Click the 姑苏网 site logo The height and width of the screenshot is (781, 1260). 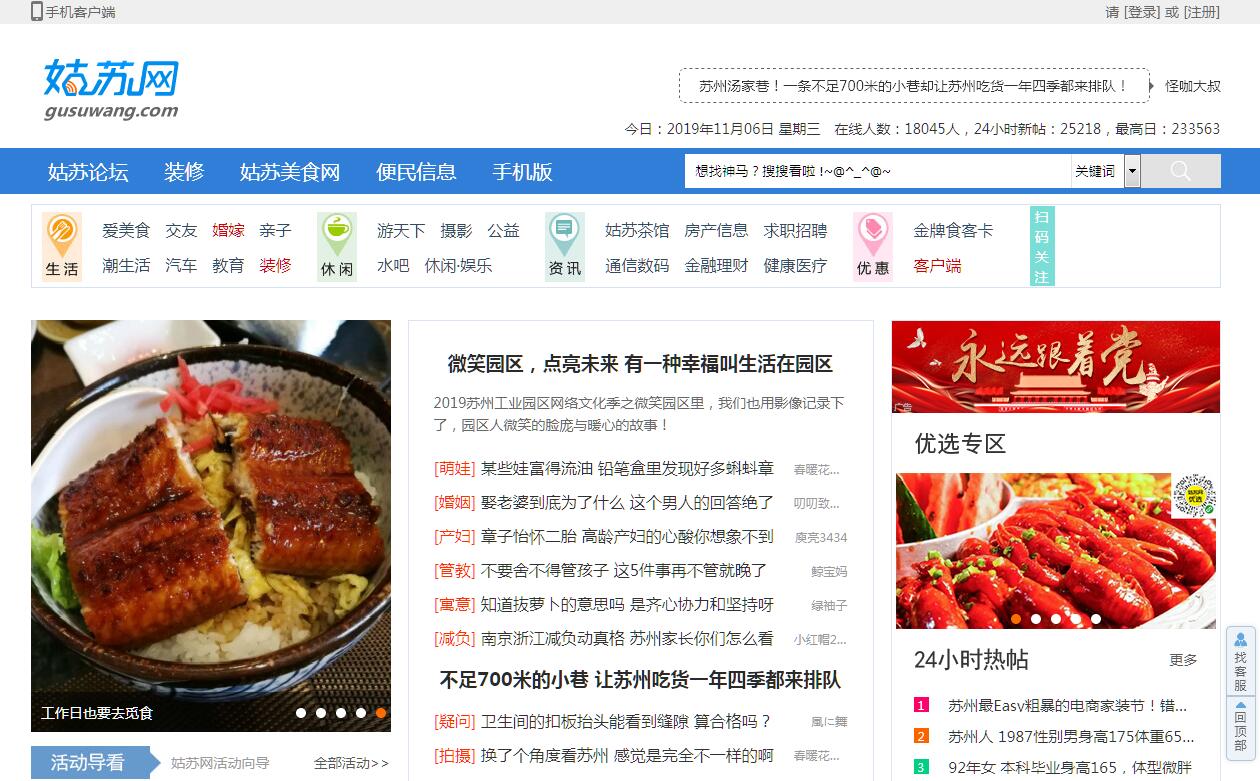click(x=111, y=89)
